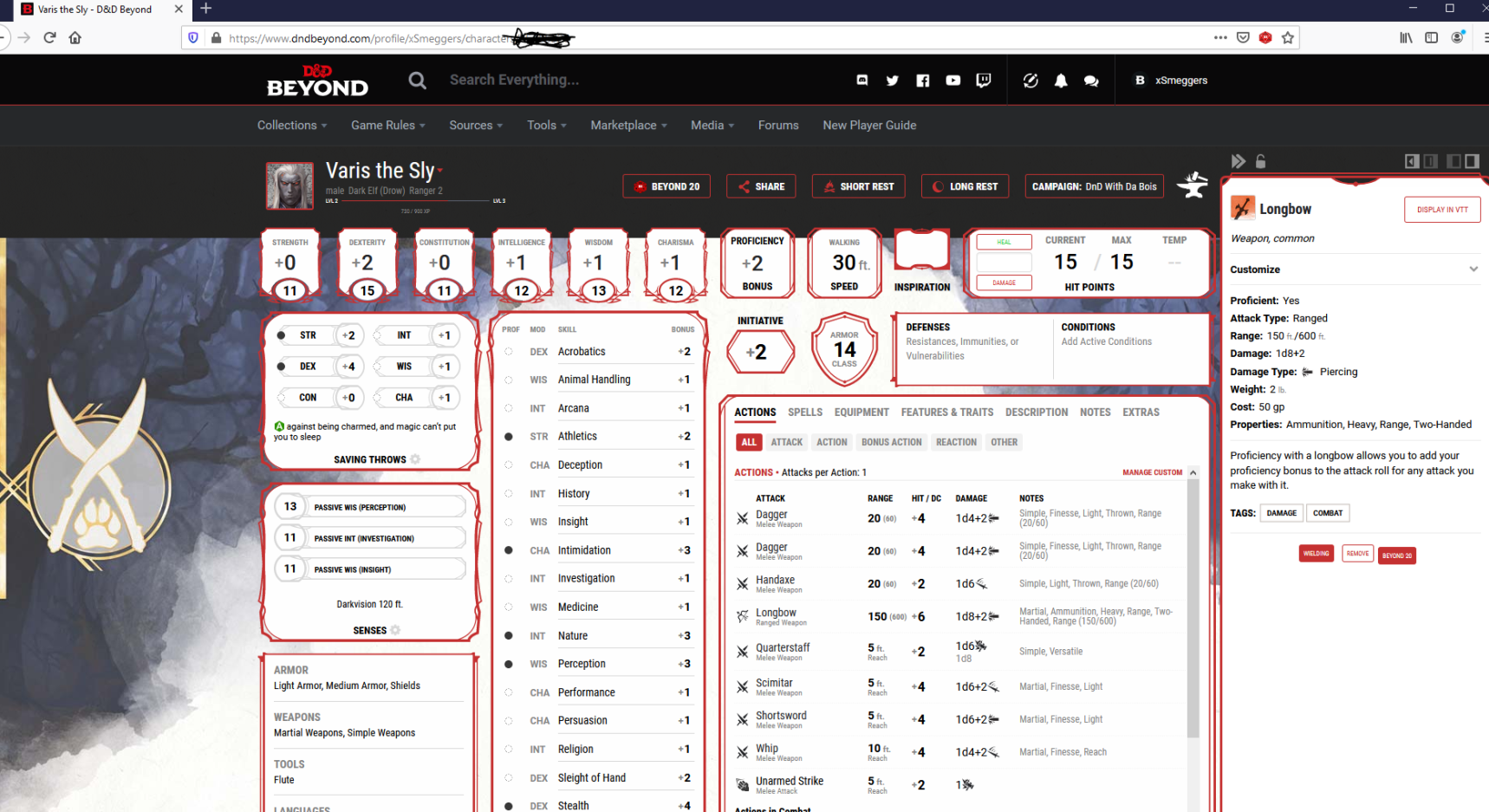Open the gear icon beside Saving Throws
1489x812 pixels.
[x=414, y=459]
